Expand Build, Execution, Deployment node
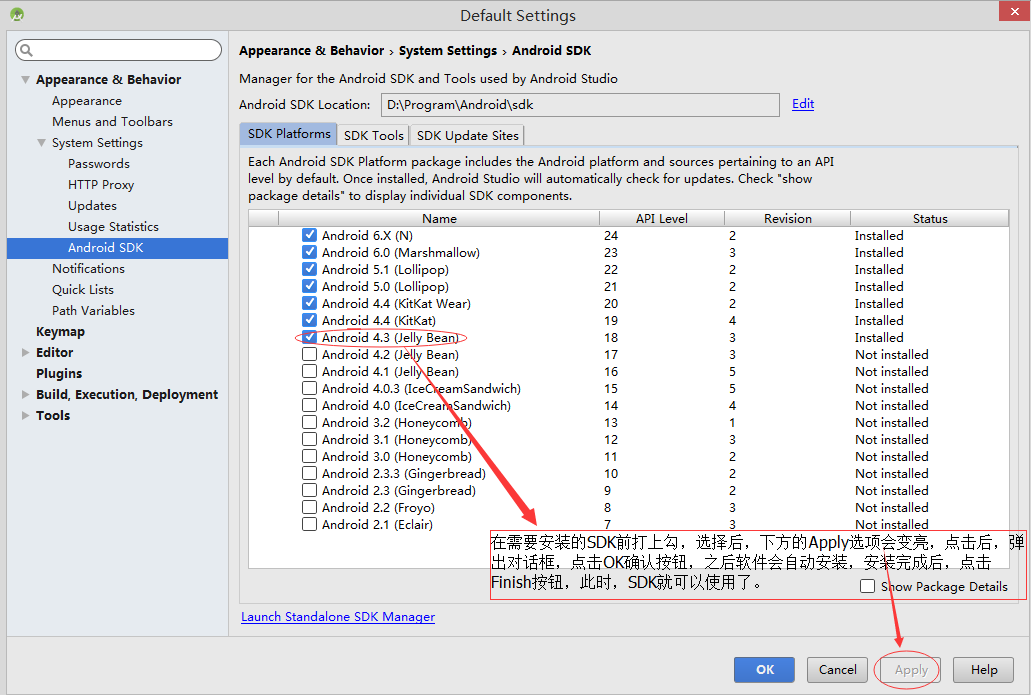Image resolution: width=1031 pixels, height=695 pixels. tap(26, 395)
